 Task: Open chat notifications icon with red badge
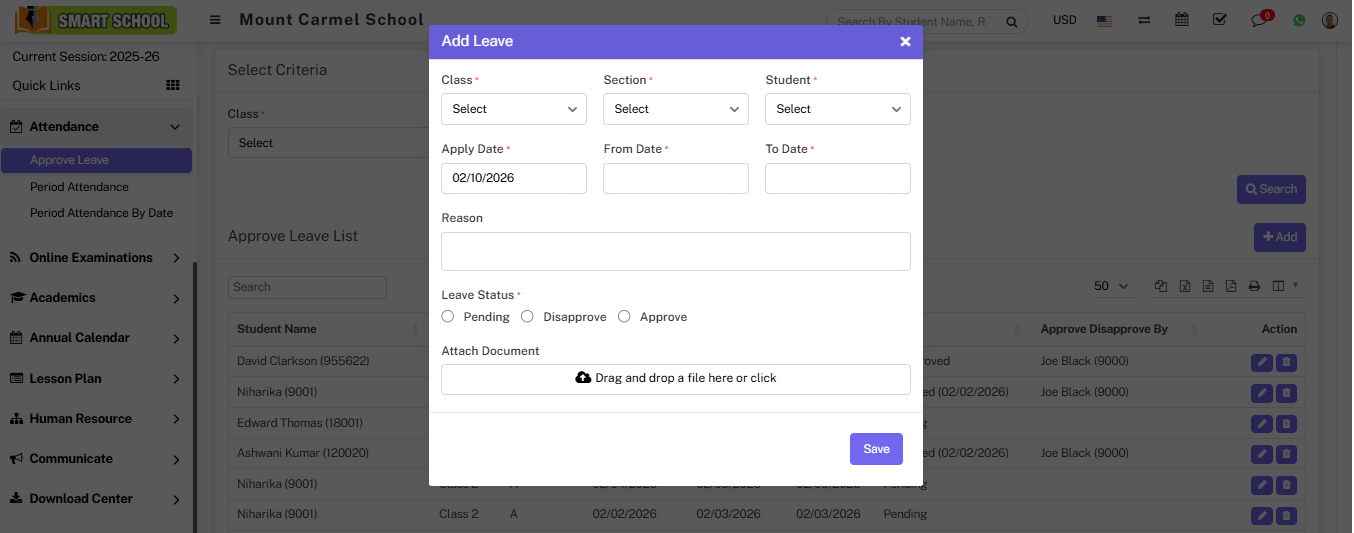[1259, 20]
